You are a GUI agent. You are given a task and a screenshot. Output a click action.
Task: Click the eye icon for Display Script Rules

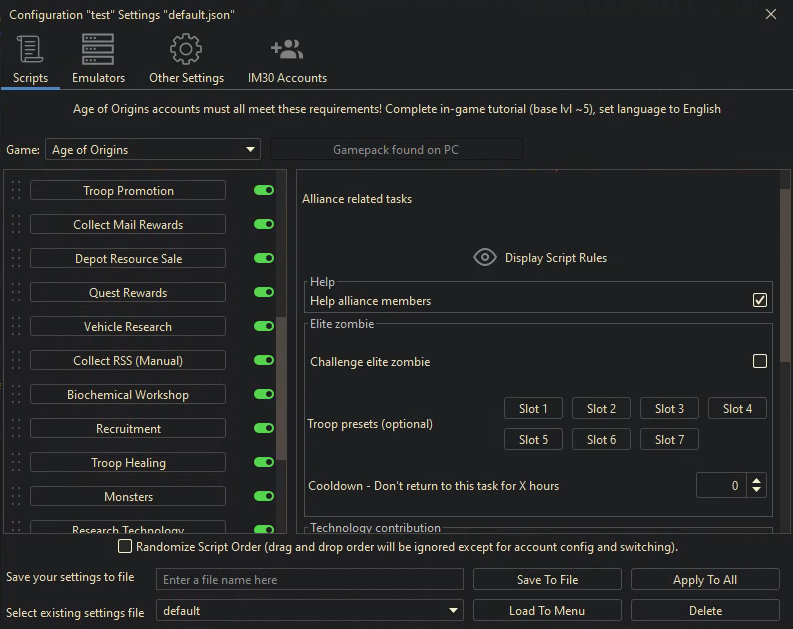coord(485,257)
